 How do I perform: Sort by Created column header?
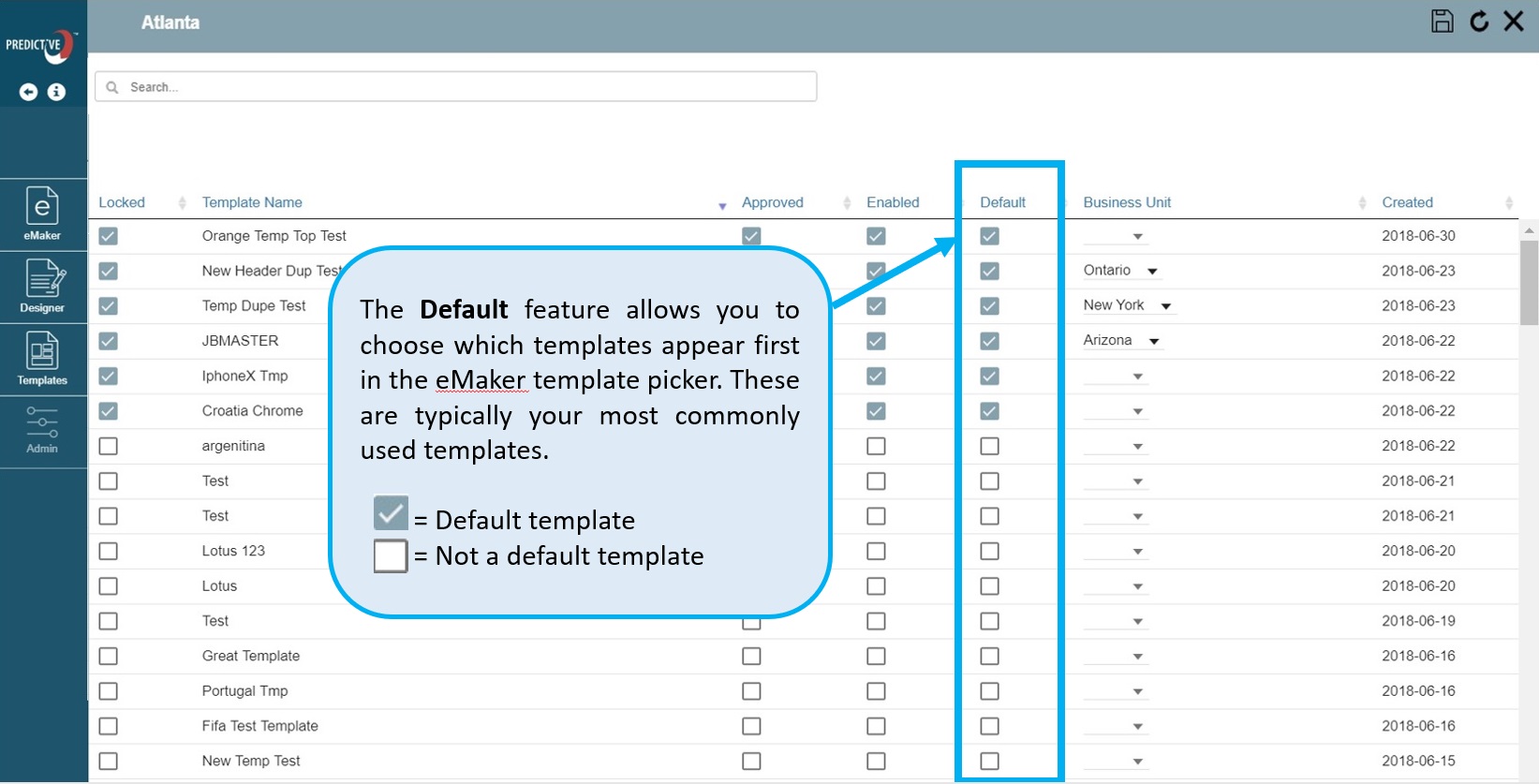(1407, 202)
